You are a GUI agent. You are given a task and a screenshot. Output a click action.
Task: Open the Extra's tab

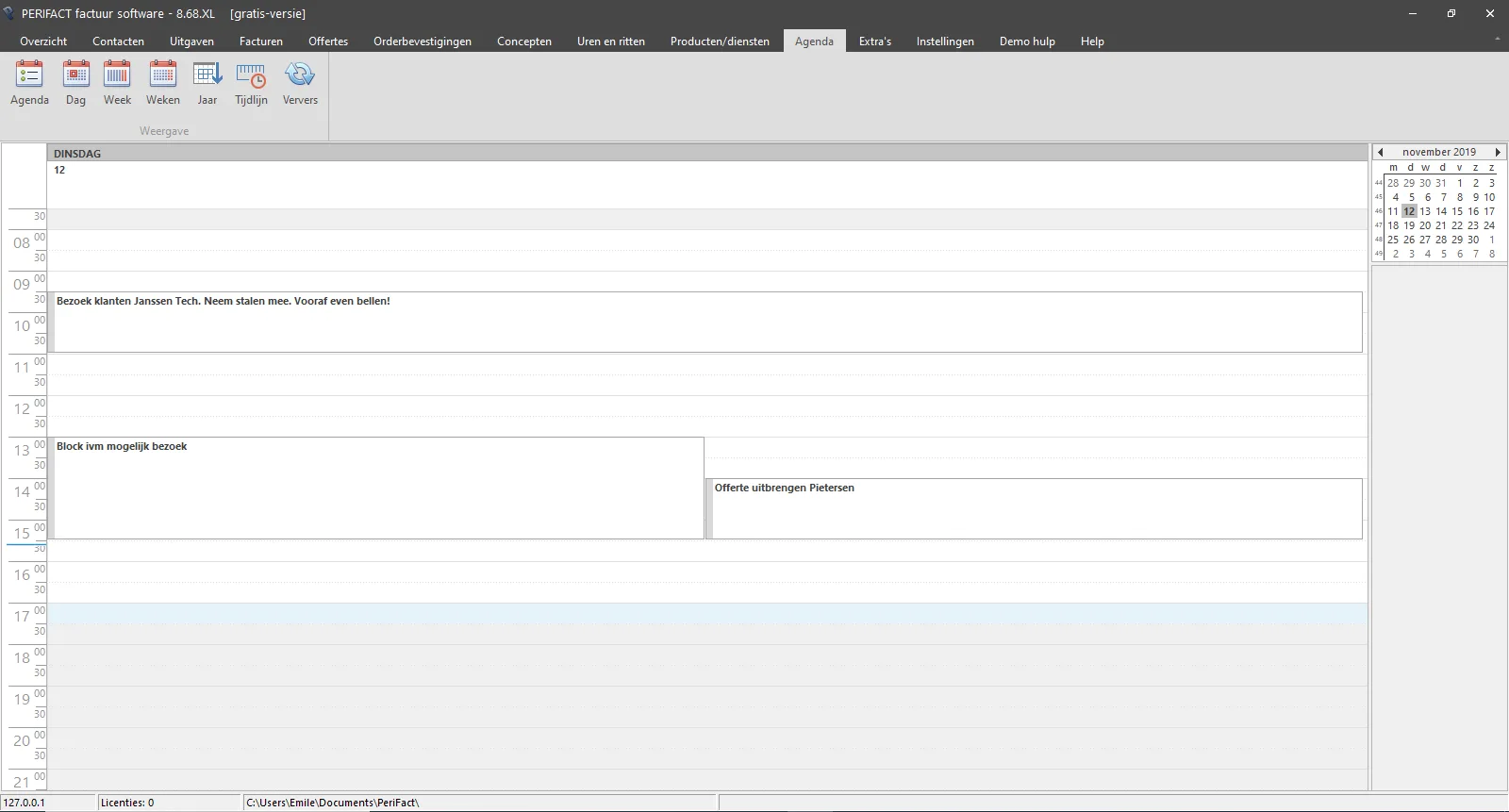(875, 41)
